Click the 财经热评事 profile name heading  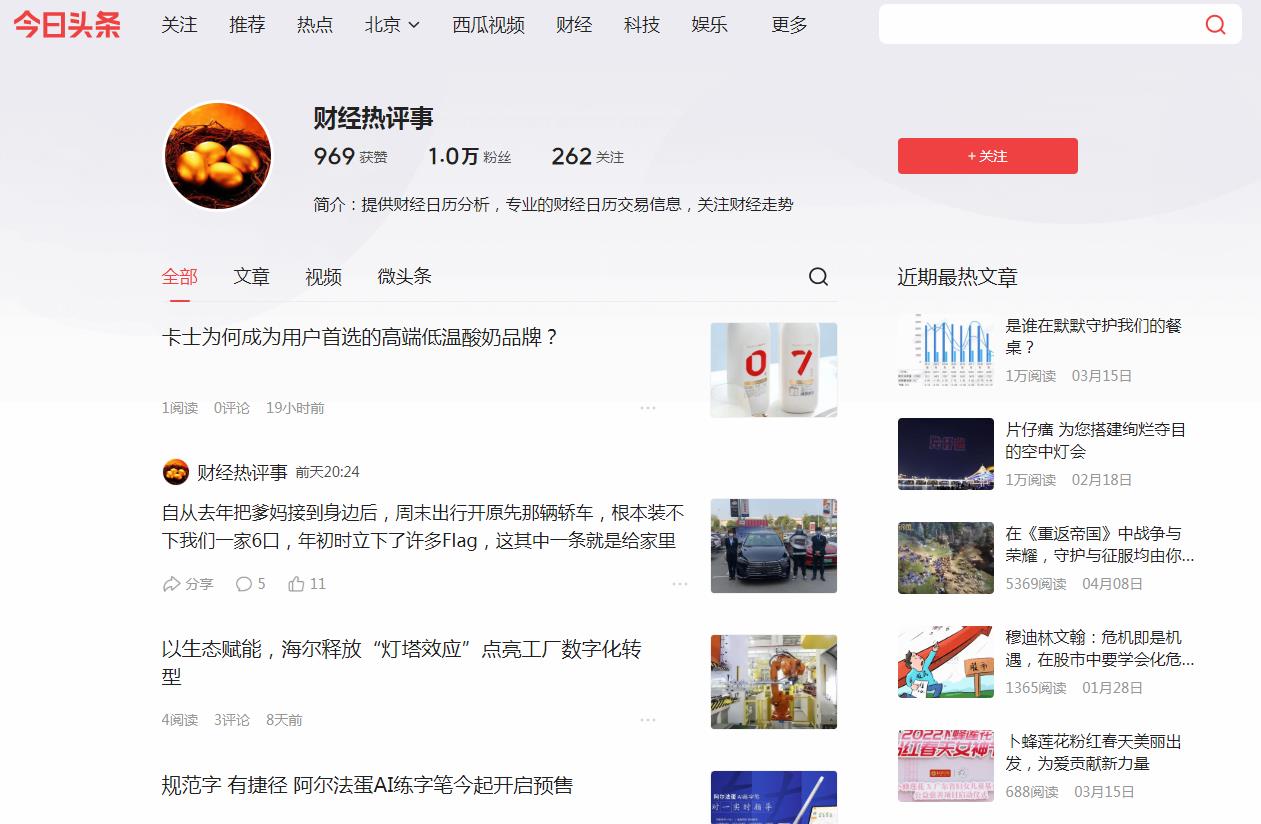pyautogui.click(x=373, y=118)
